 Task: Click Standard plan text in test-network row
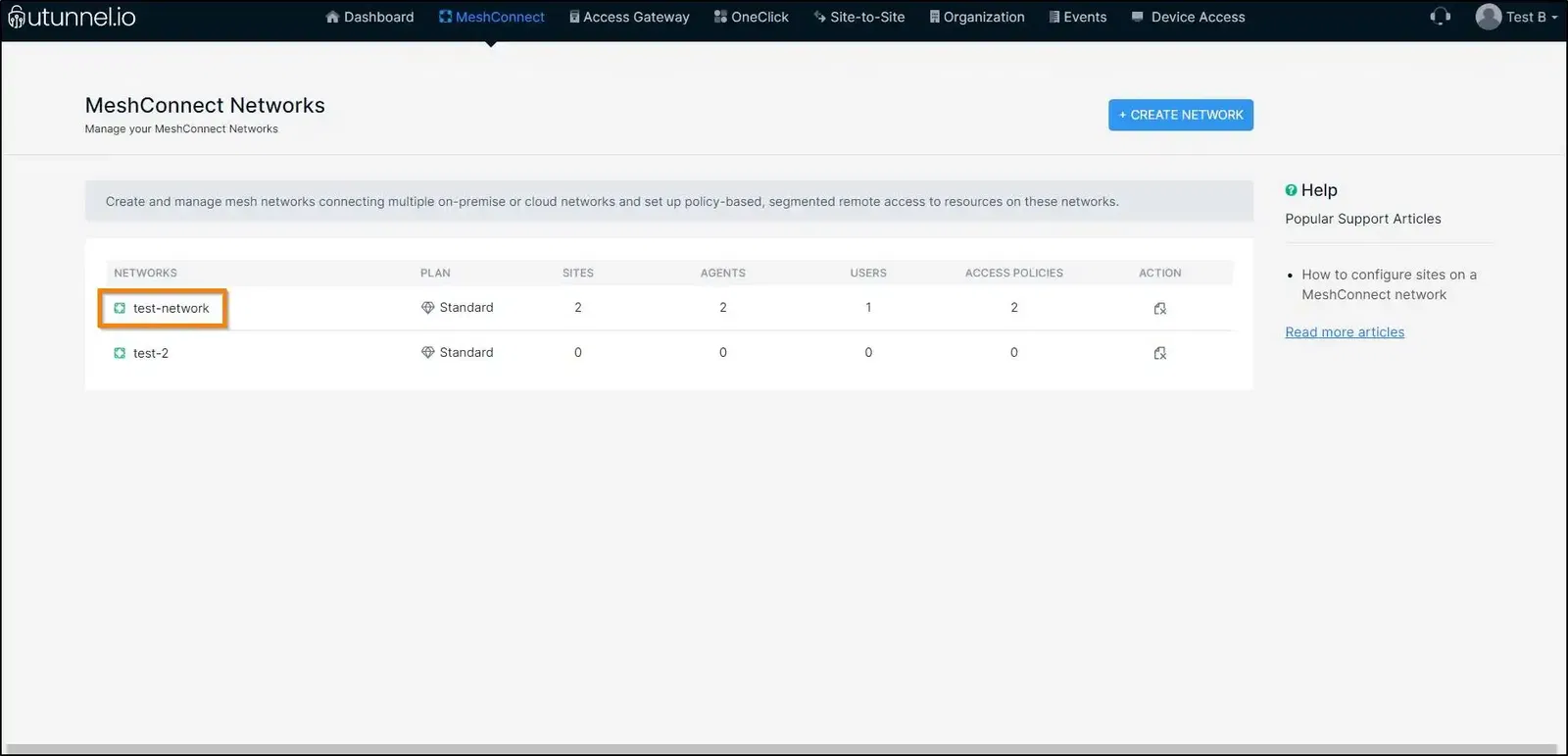click(x=466, y=308)
